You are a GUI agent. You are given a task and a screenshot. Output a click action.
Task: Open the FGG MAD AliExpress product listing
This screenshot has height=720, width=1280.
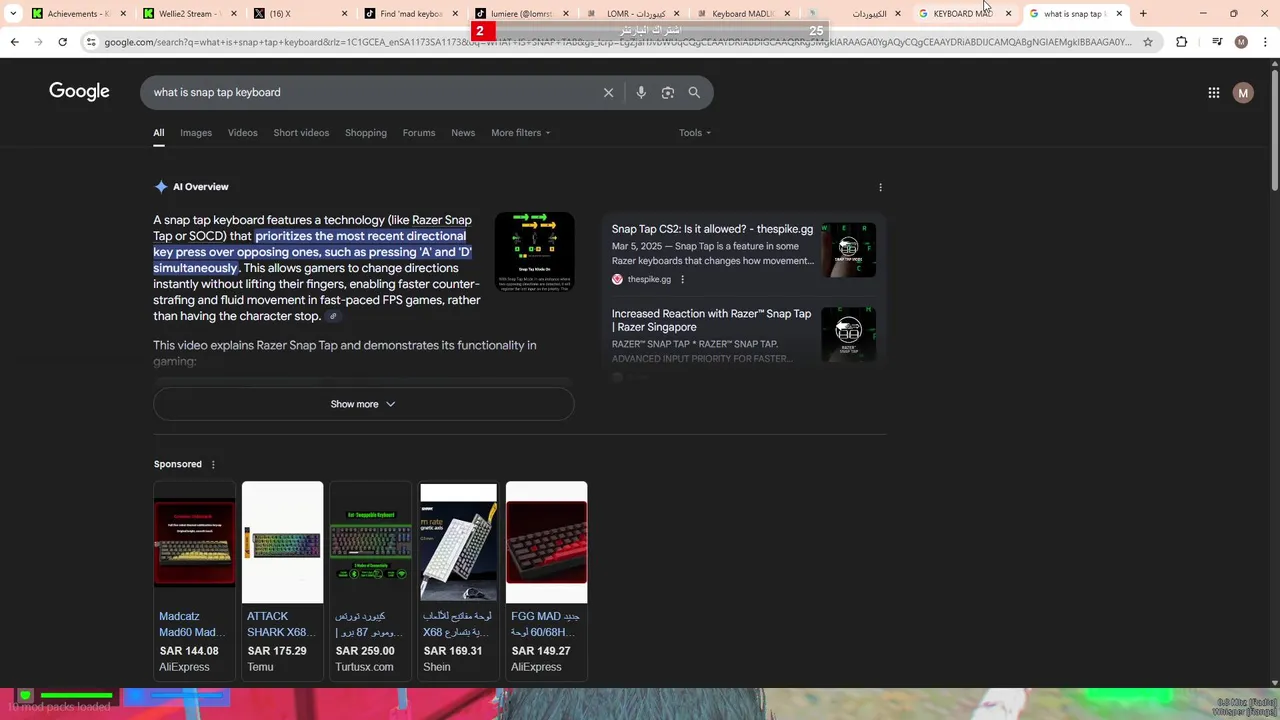(546, 624)
